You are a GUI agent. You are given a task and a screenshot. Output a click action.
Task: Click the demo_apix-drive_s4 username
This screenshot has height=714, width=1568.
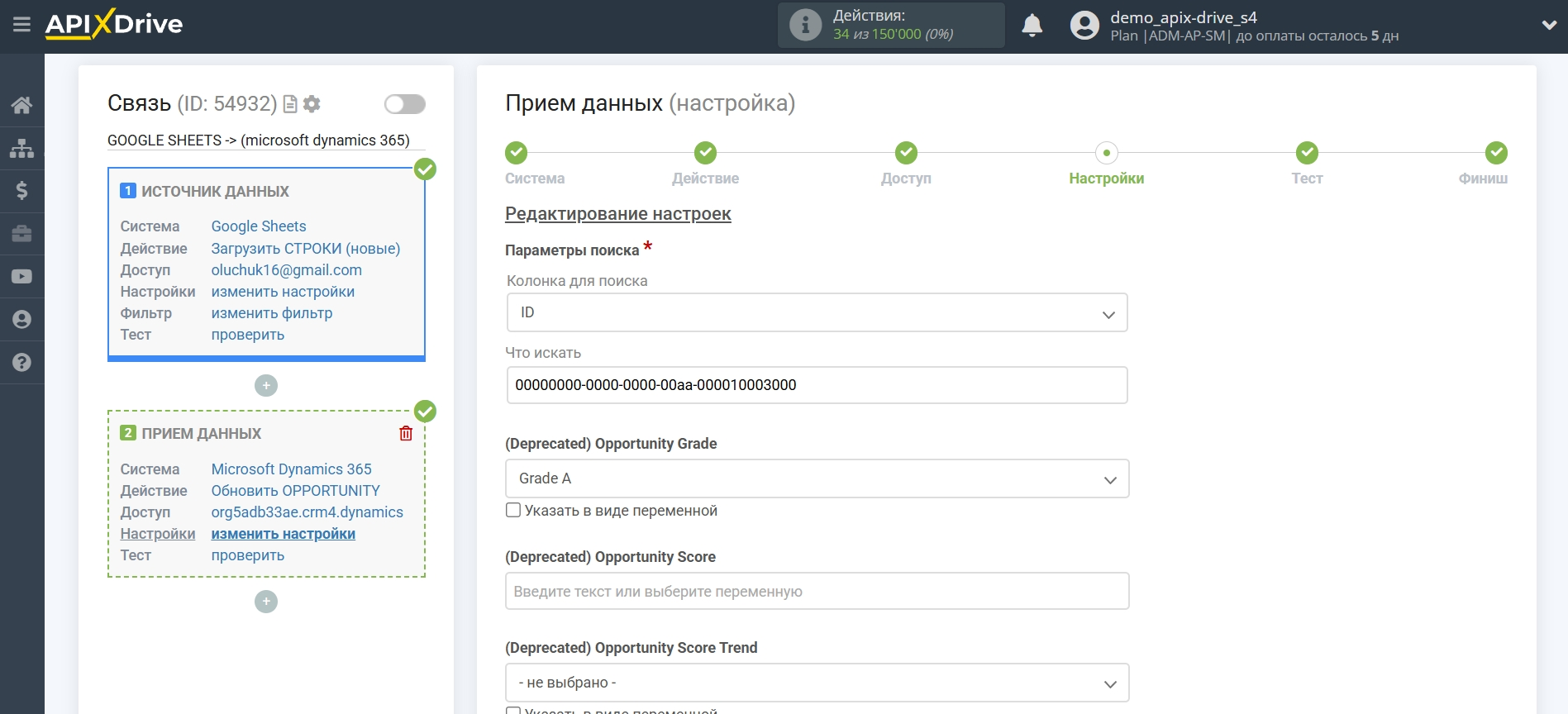[1184, 17]
